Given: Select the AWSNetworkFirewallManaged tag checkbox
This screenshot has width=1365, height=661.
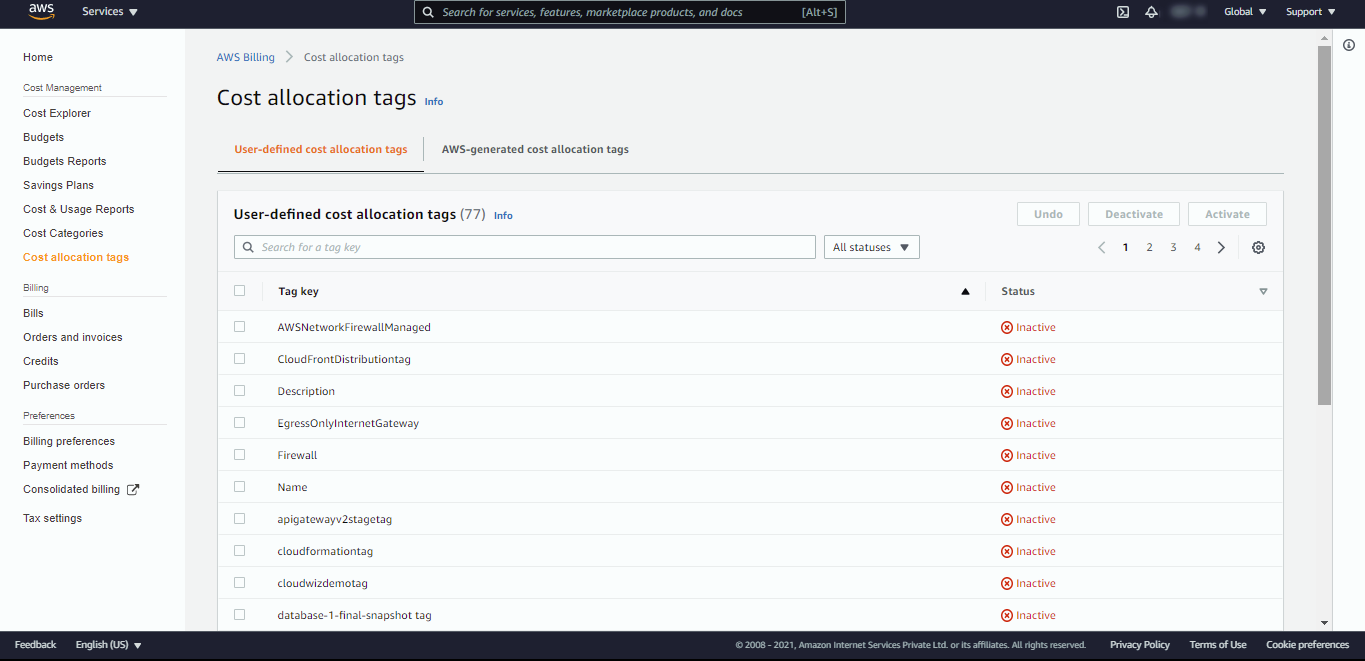Looking at the screenshot, I should click(239, 327).
